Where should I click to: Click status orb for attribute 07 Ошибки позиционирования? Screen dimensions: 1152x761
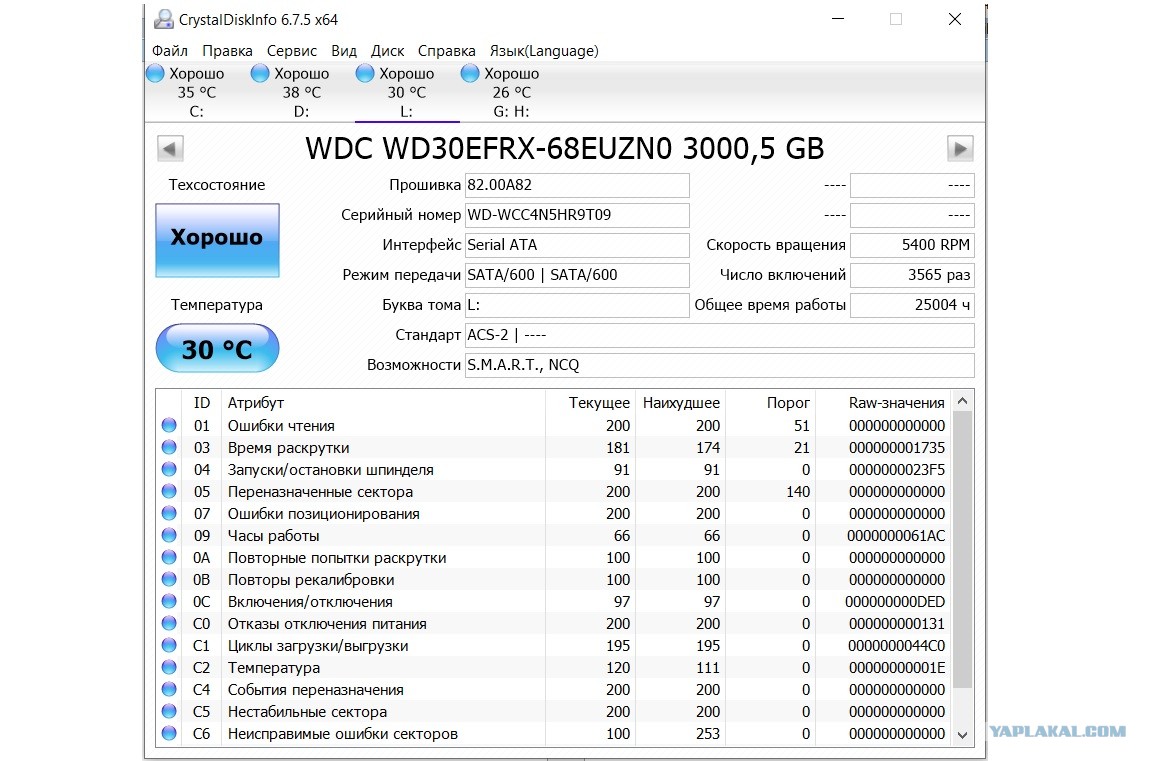(x=169, y=513)
